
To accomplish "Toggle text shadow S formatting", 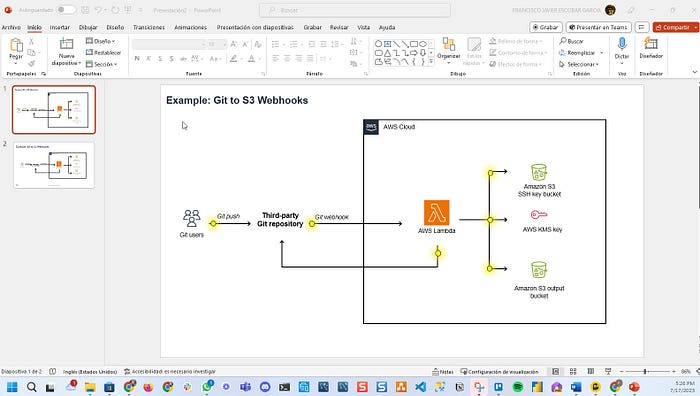I will tap(171, 58).
